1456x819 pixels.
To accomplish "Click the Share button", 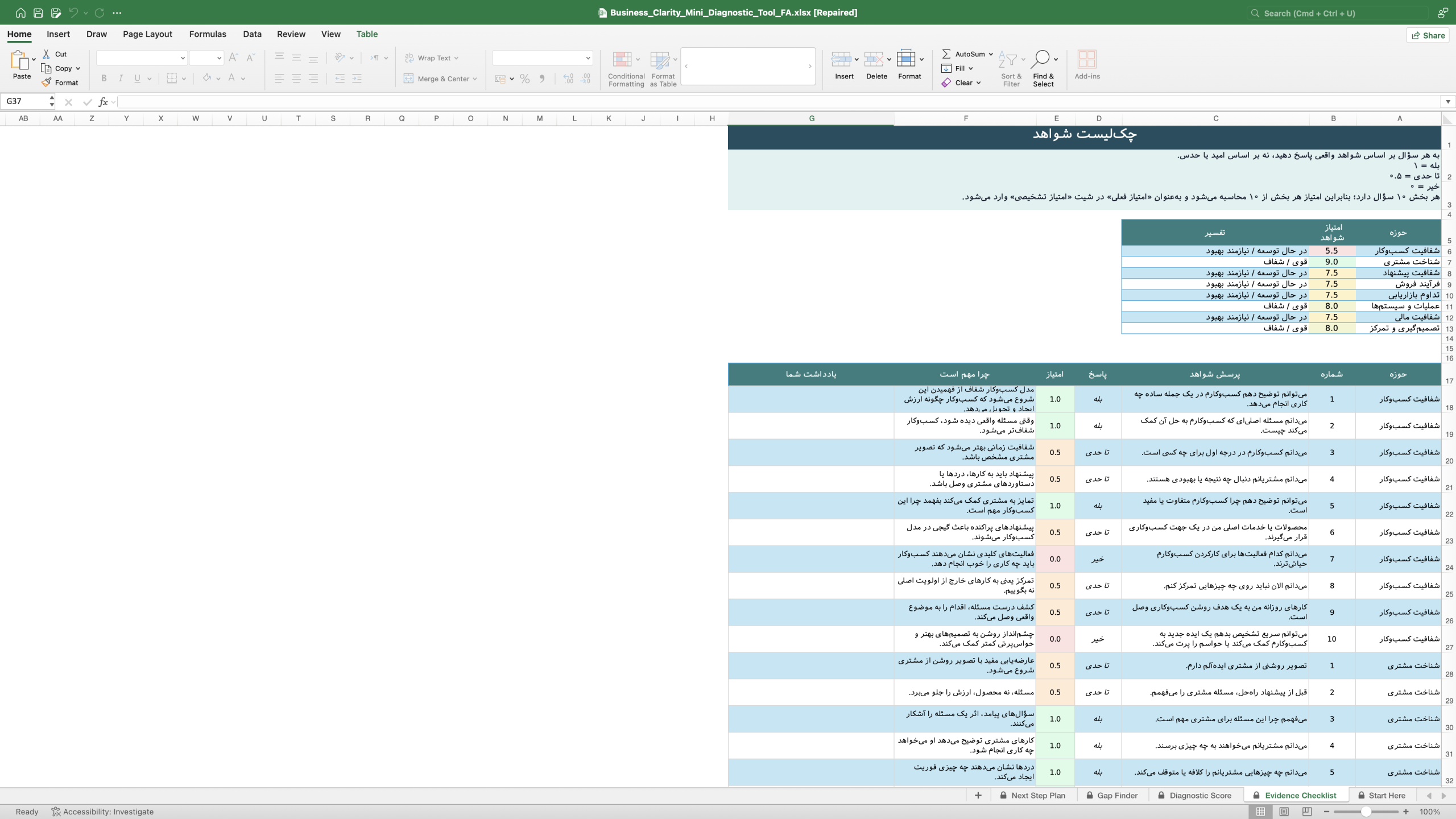I will (x=1428, y=35).
